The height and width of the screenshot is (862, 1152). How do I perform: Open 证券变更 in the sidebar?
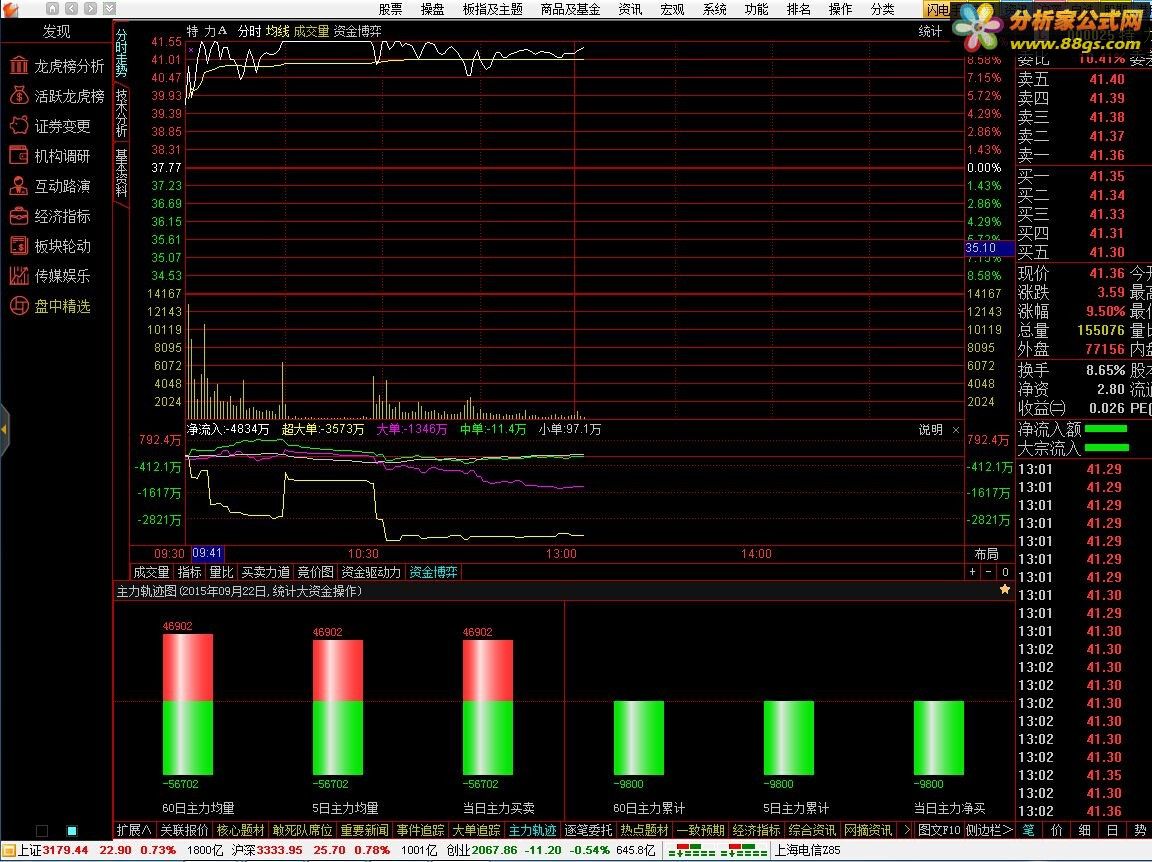(50, 126)
